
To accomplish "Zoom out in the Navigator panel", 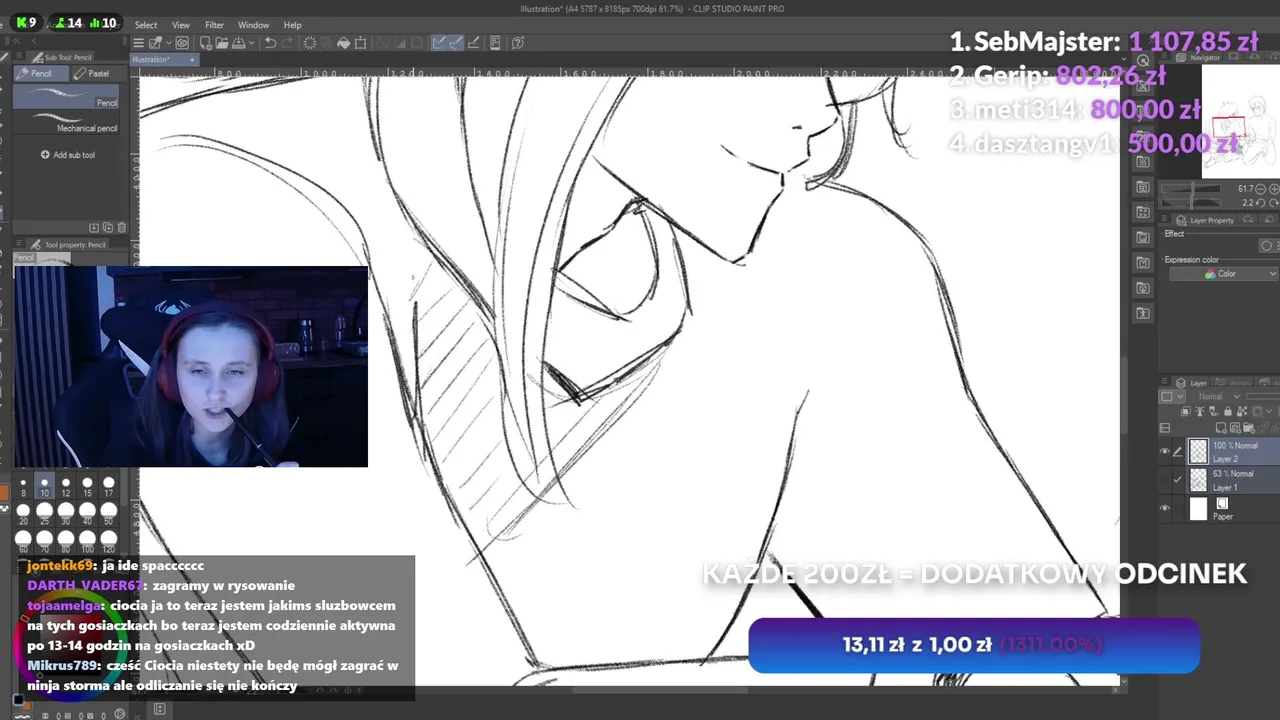I will [x=1260, y=189].
